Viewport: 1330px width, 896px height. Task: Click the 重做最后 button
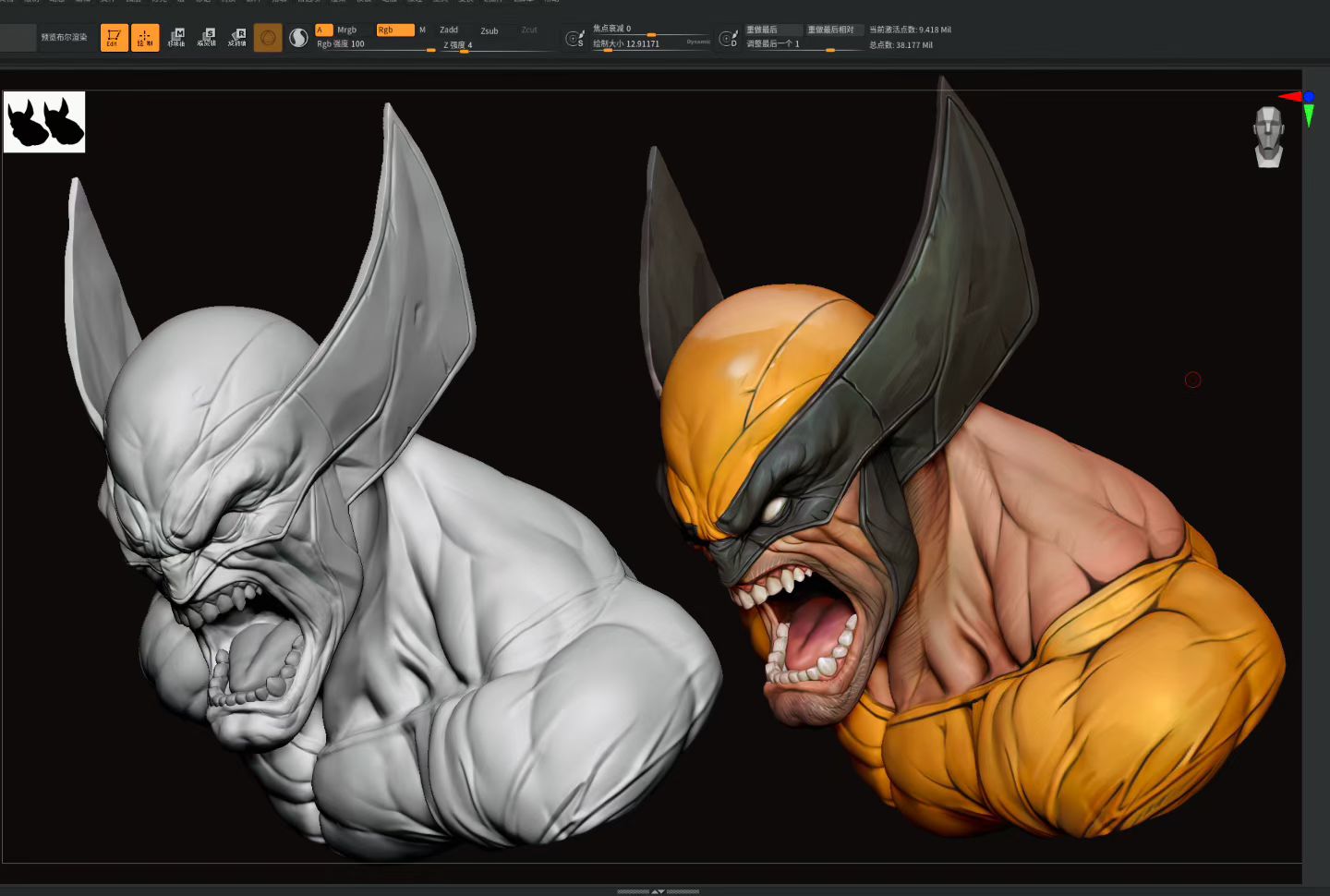pos(773,30)
